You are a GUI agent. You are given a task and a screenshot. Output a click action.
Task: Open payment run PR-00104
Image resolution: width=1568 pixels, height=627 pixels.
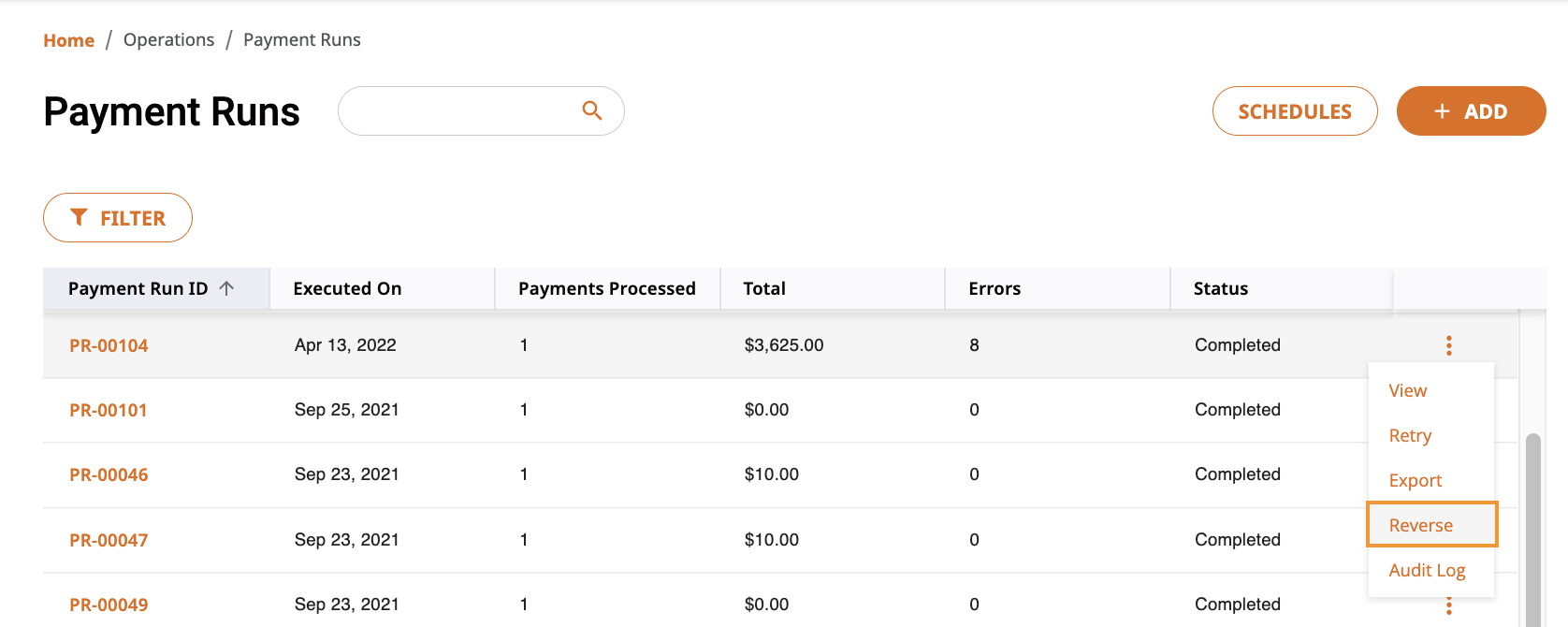click(109, 345)
